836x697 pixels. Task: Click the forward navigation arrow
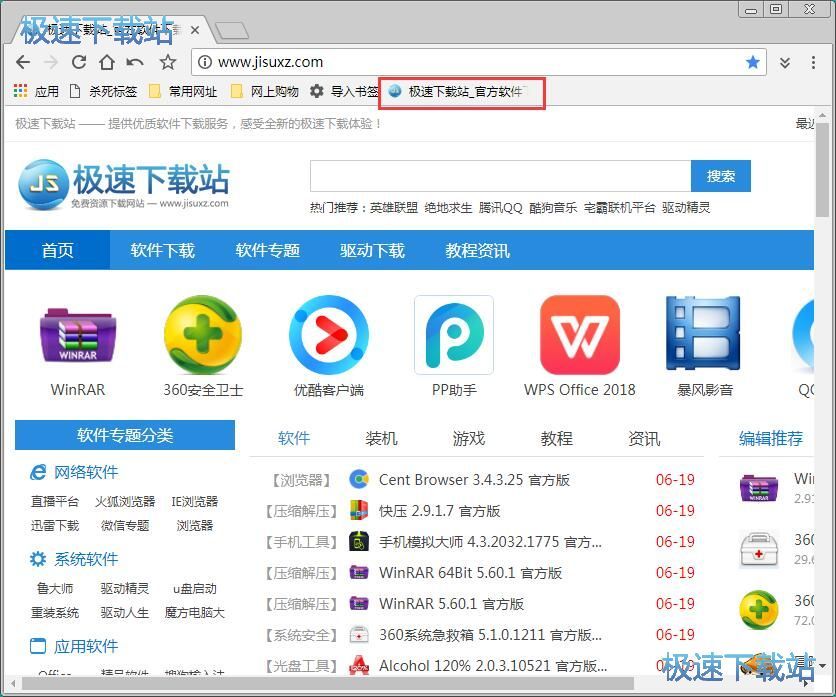(x=51, y=62)
